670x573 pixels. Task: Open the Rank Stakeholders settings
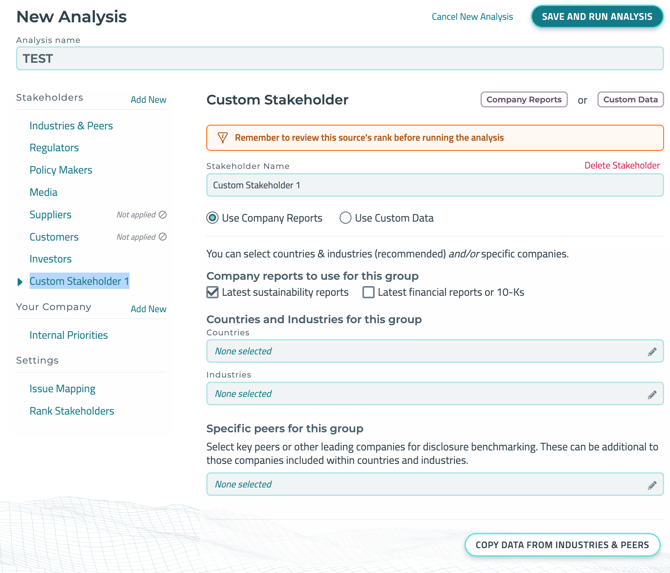(x=72, y=411)
